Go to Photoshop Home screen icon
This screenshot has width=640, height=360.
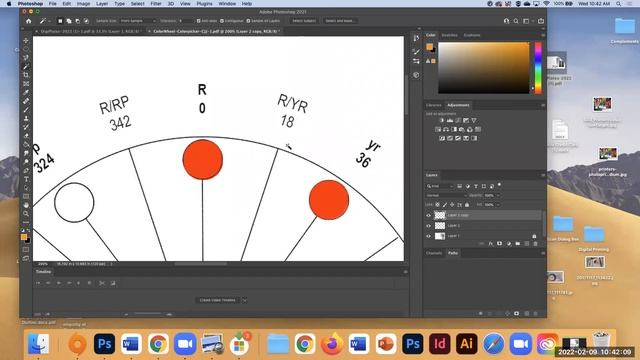(29, 21)
